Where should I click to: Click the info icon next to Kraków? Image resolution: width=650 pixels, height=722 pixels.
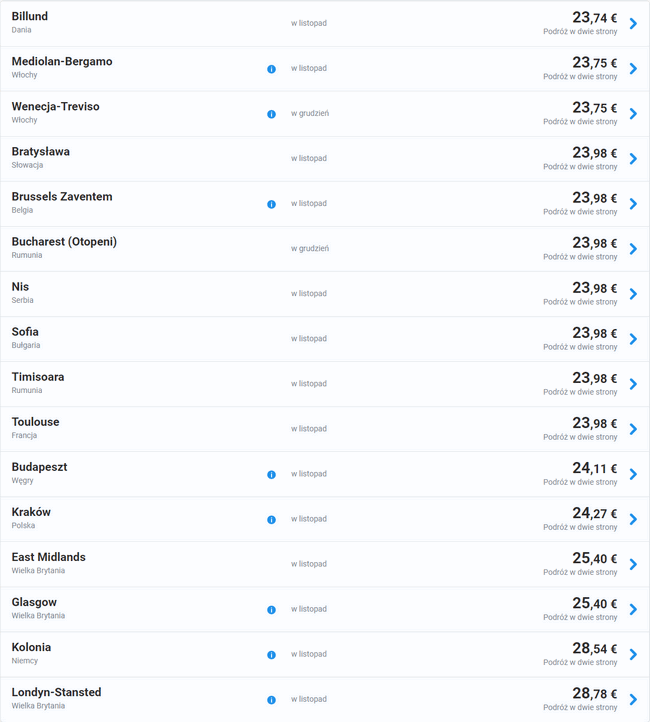(x=271, y=519)
